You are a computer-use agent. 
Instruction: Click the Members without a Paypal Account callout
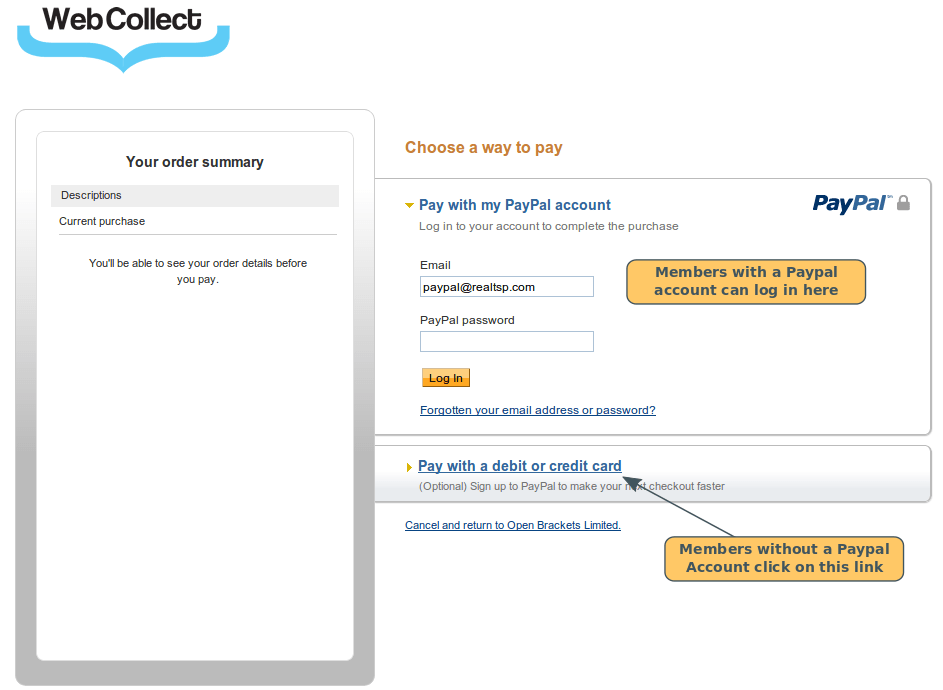pos(784,558)
